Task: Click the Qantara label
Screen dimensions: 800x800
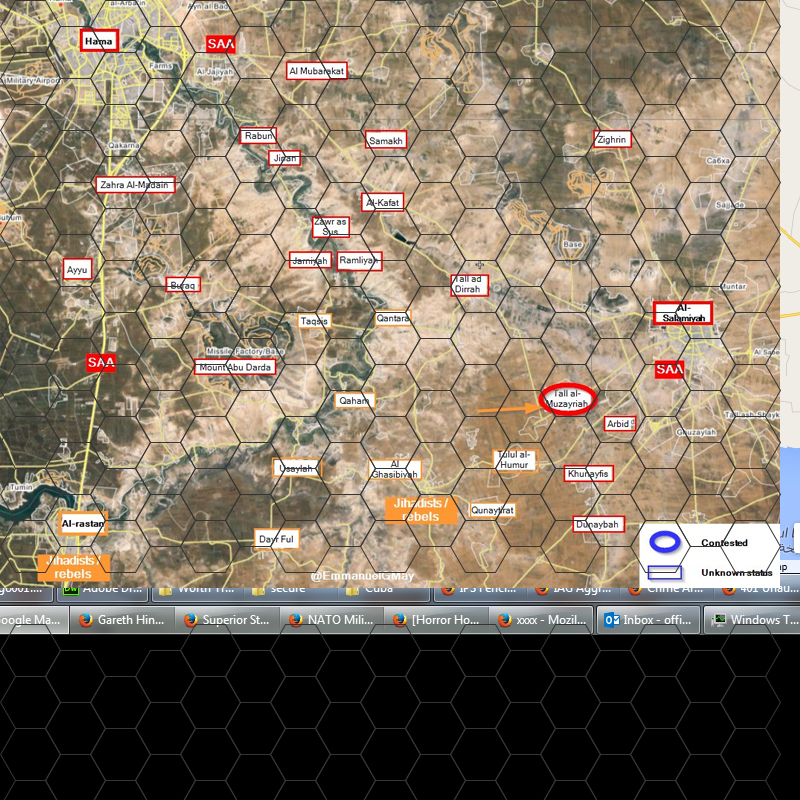Action: pyautogui.click(x=393, y=318)
